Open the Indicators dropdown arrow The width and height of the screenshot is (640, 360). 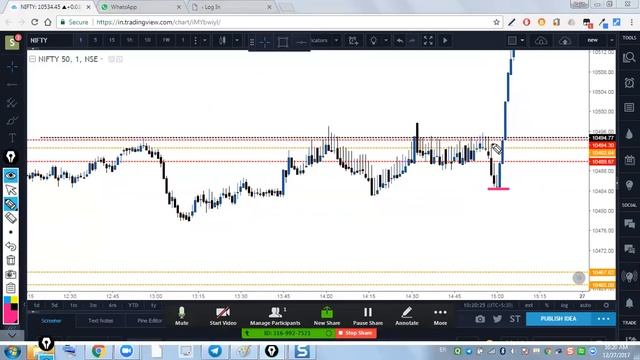coord(336,40)
